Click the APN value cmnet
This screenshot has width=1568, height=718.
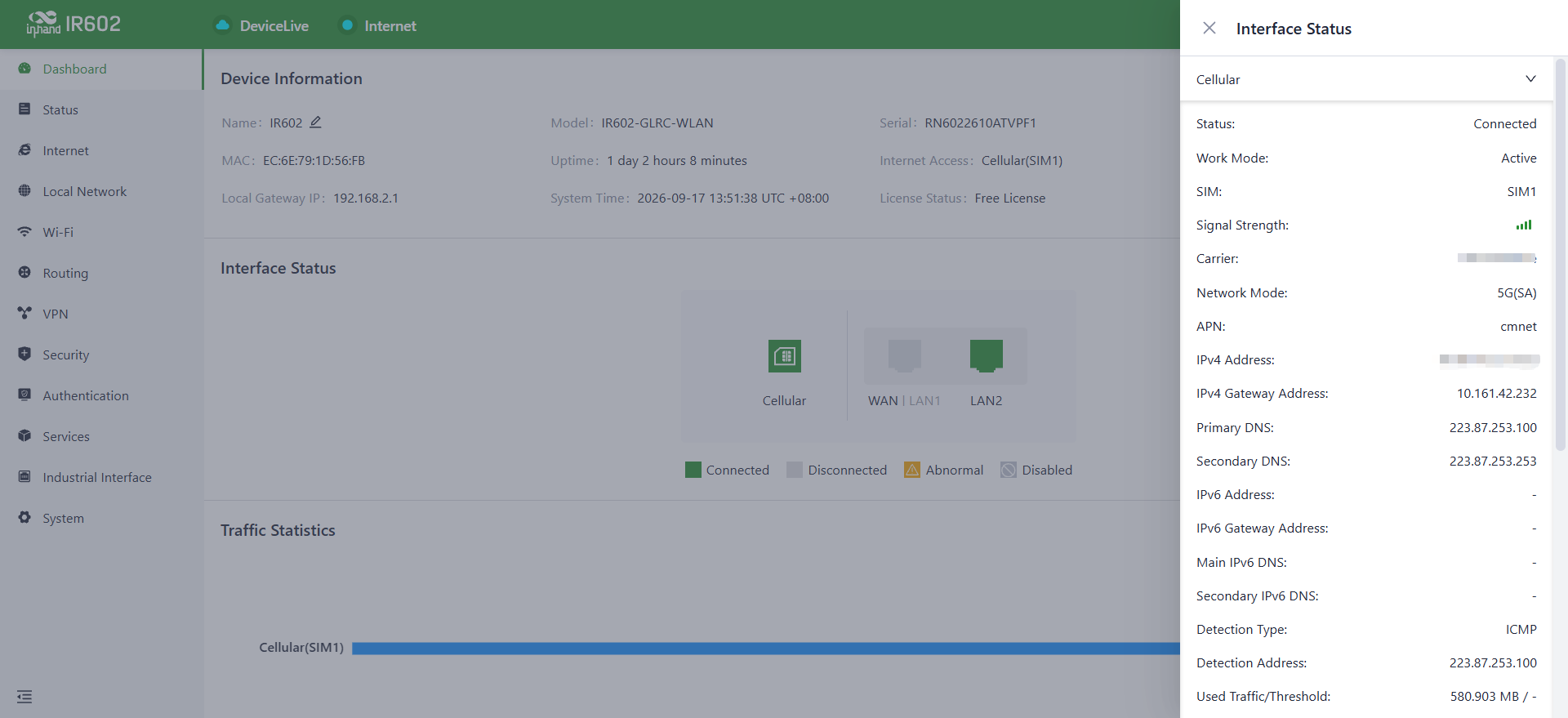(x=1518, y=327)
